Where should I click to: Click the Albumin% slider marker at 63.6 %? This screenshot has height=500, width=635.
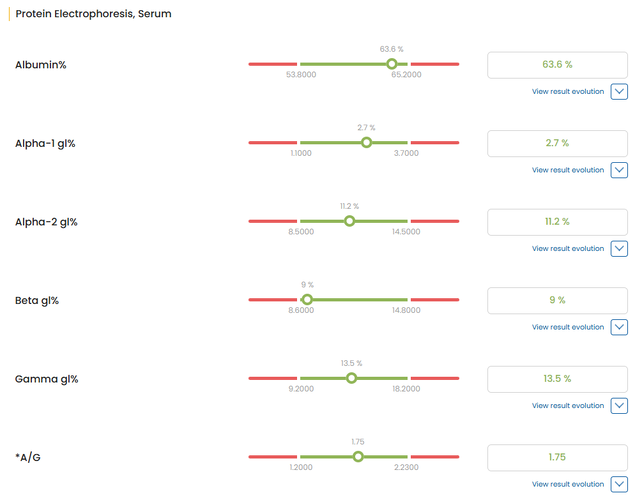(392, 64)
